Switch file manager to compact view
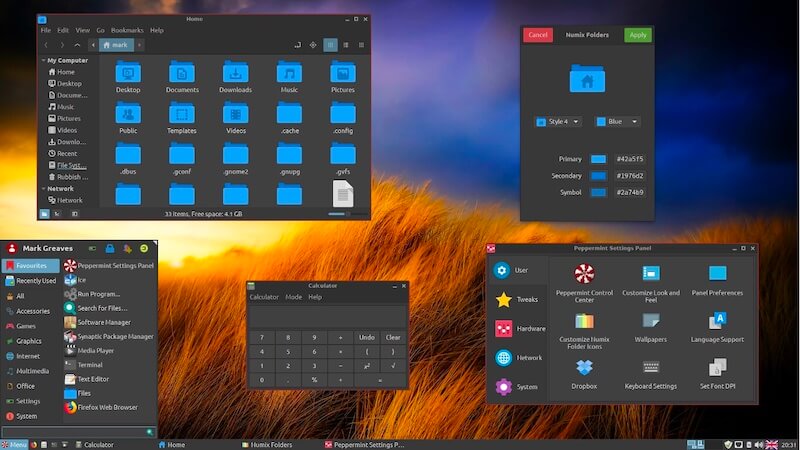The height and width of the screenshot is (450, 800). [x=361, y=45]
